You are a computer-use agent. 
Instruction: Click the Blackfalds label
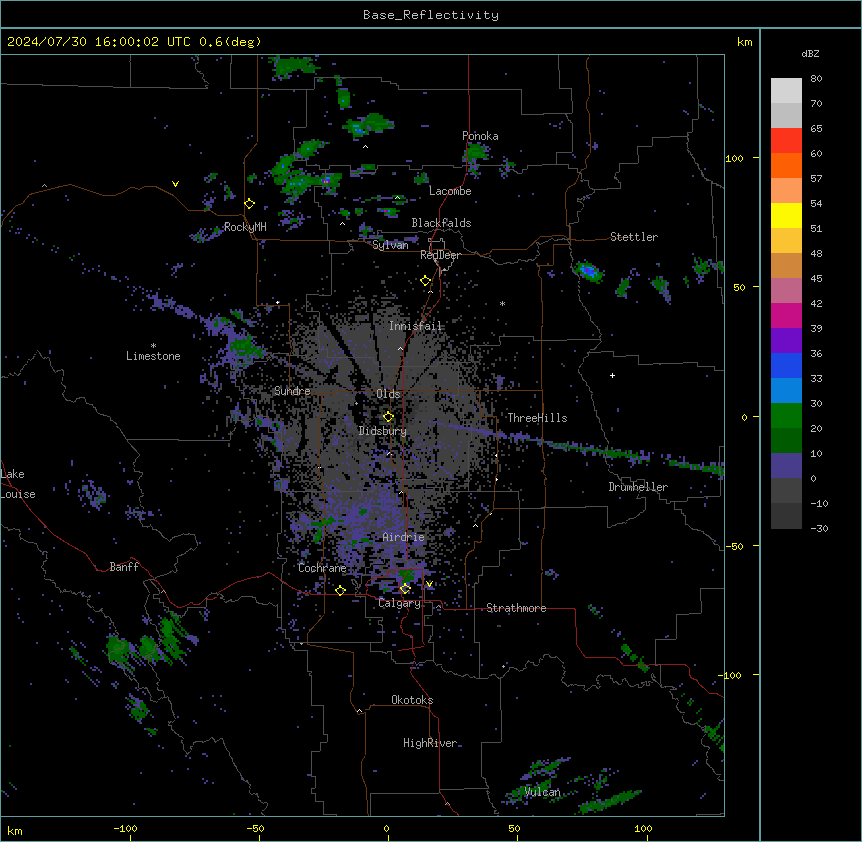tap(441, 223)
